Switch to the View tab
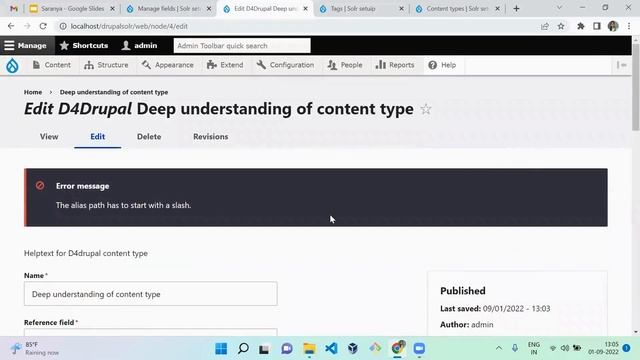Screen dimensions: 640x360 [x=49, y=137]
